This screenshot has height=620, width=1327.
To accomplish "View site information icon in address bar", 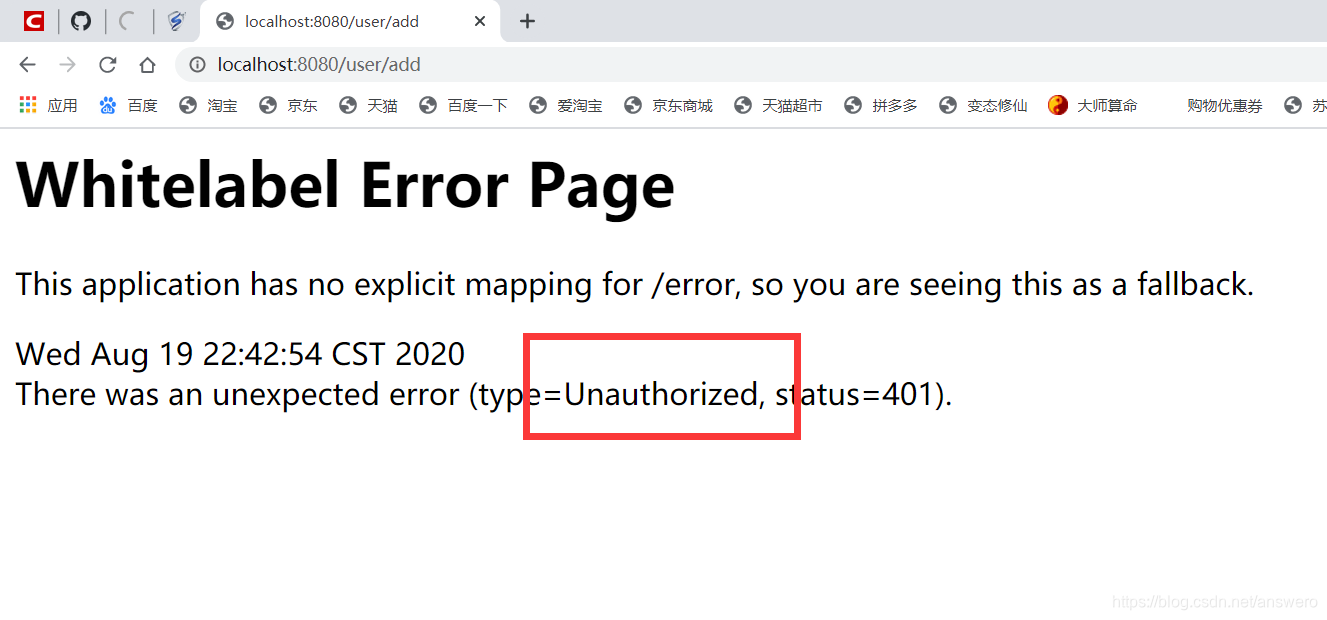I will click(198, 65).
